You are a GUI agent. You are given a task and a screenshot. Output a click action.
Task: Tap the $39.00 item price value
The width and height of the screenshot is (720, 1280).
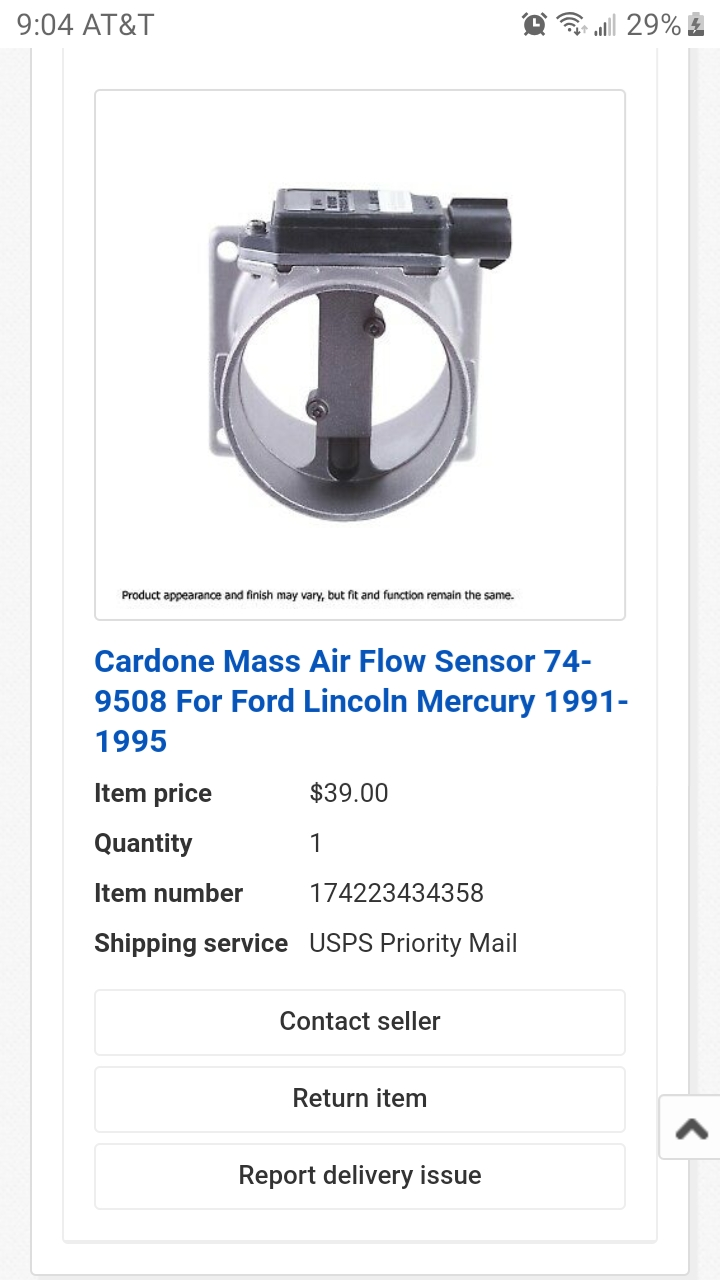349,793
